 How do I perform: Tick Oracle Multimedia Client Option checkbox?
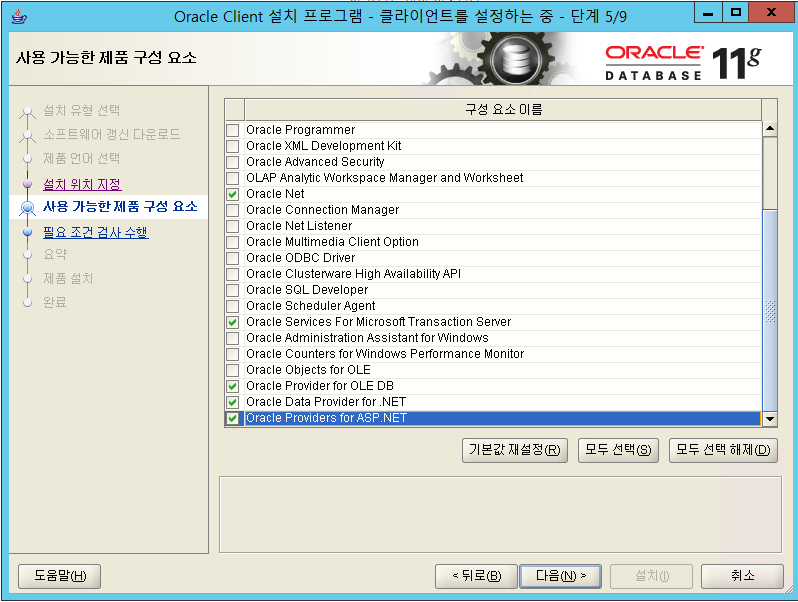[233, 242]
